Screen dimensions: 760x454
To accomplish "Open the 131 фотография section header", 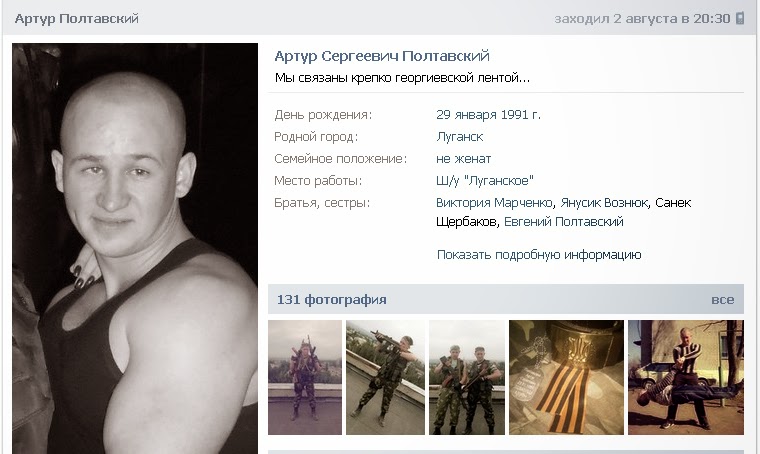I will tap(332, 300).
